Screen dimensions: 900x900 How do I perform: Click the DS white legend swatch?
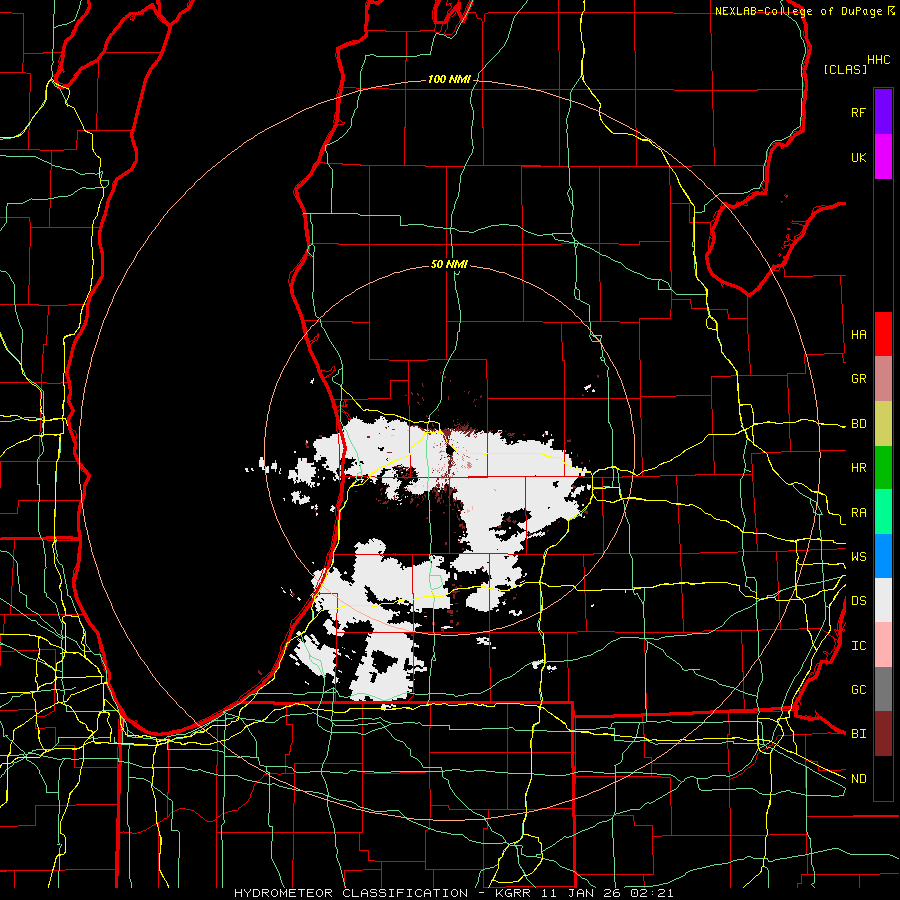(883, 600)
